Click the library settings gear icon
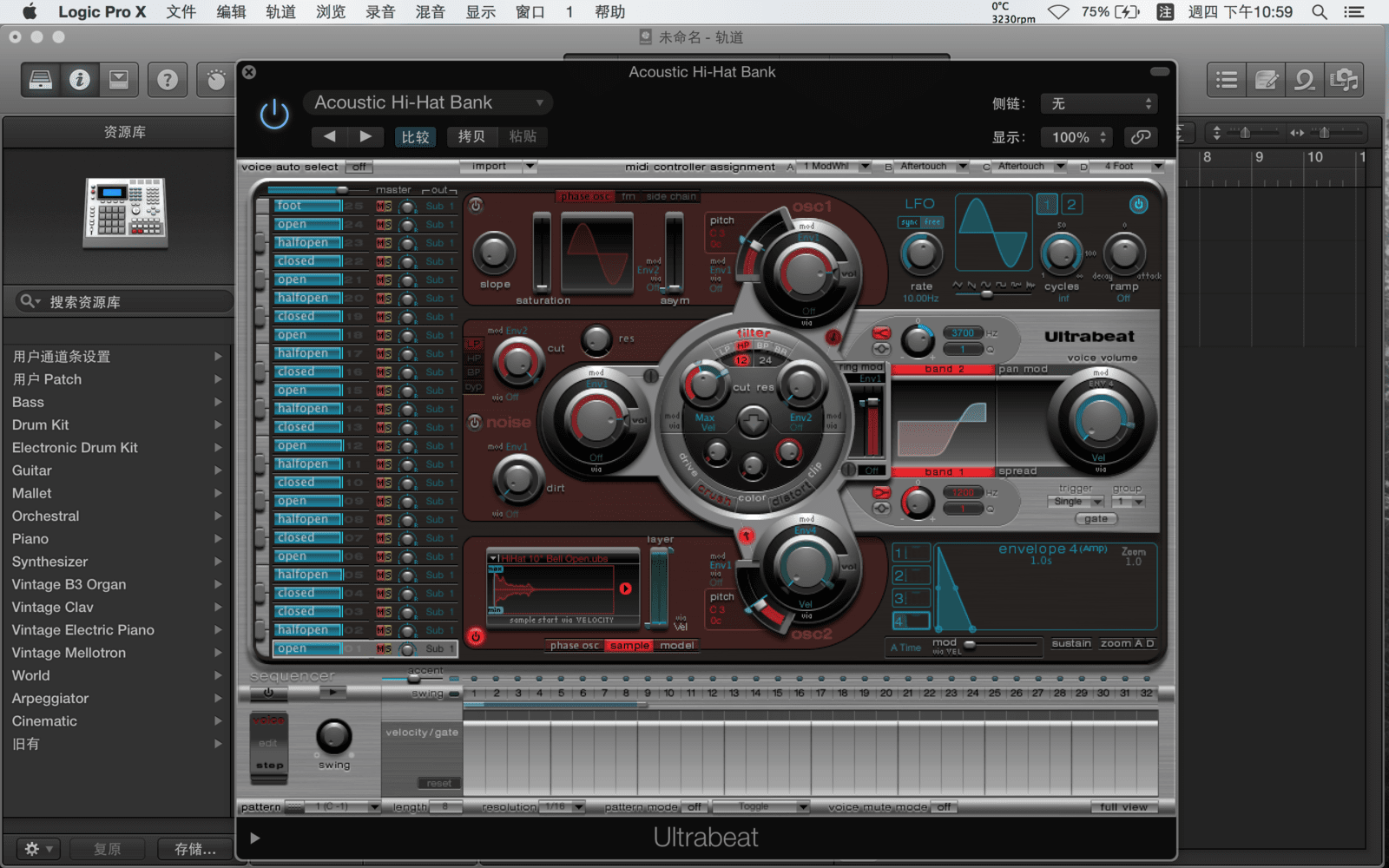 pyautogui.click(x=37, y=849)
